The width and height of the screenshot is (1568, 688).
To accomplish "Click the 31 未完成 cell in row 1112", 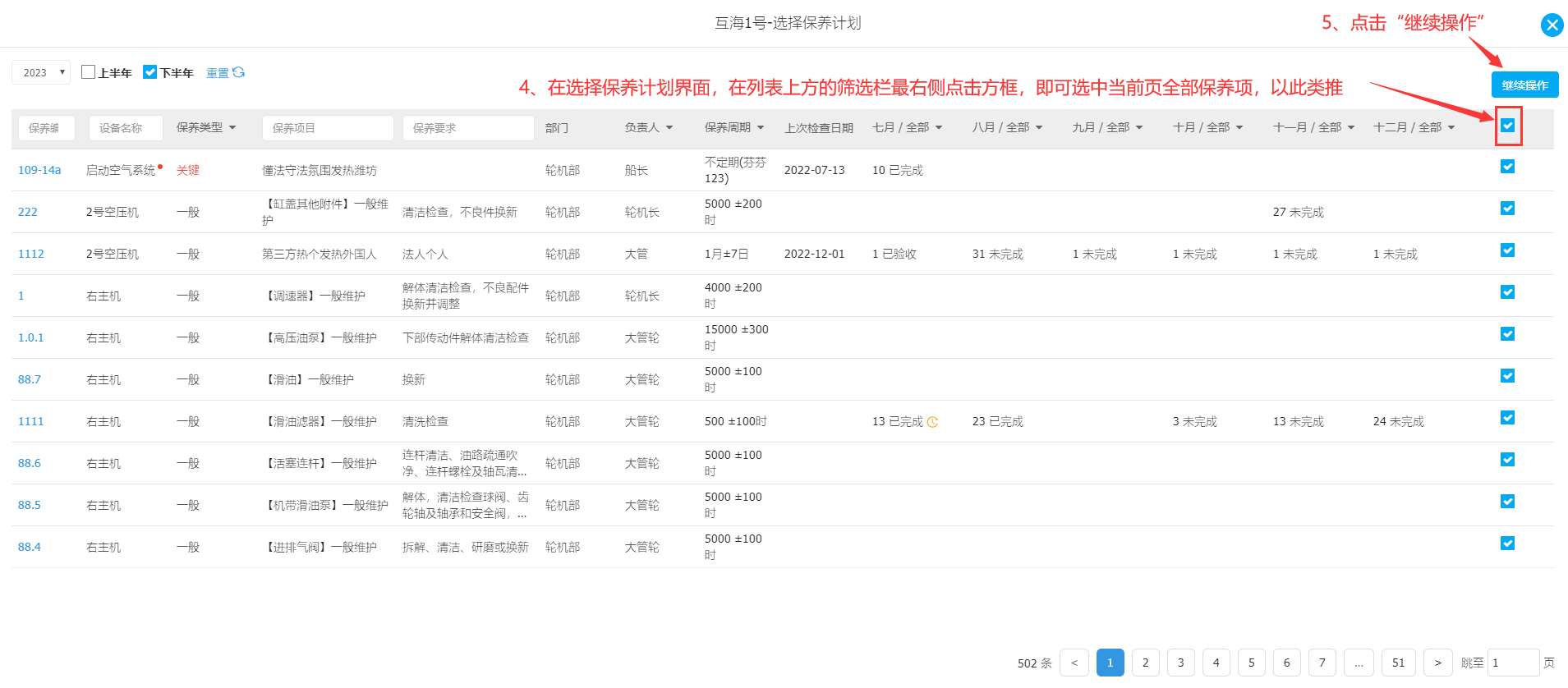I will tap(997, 254).
